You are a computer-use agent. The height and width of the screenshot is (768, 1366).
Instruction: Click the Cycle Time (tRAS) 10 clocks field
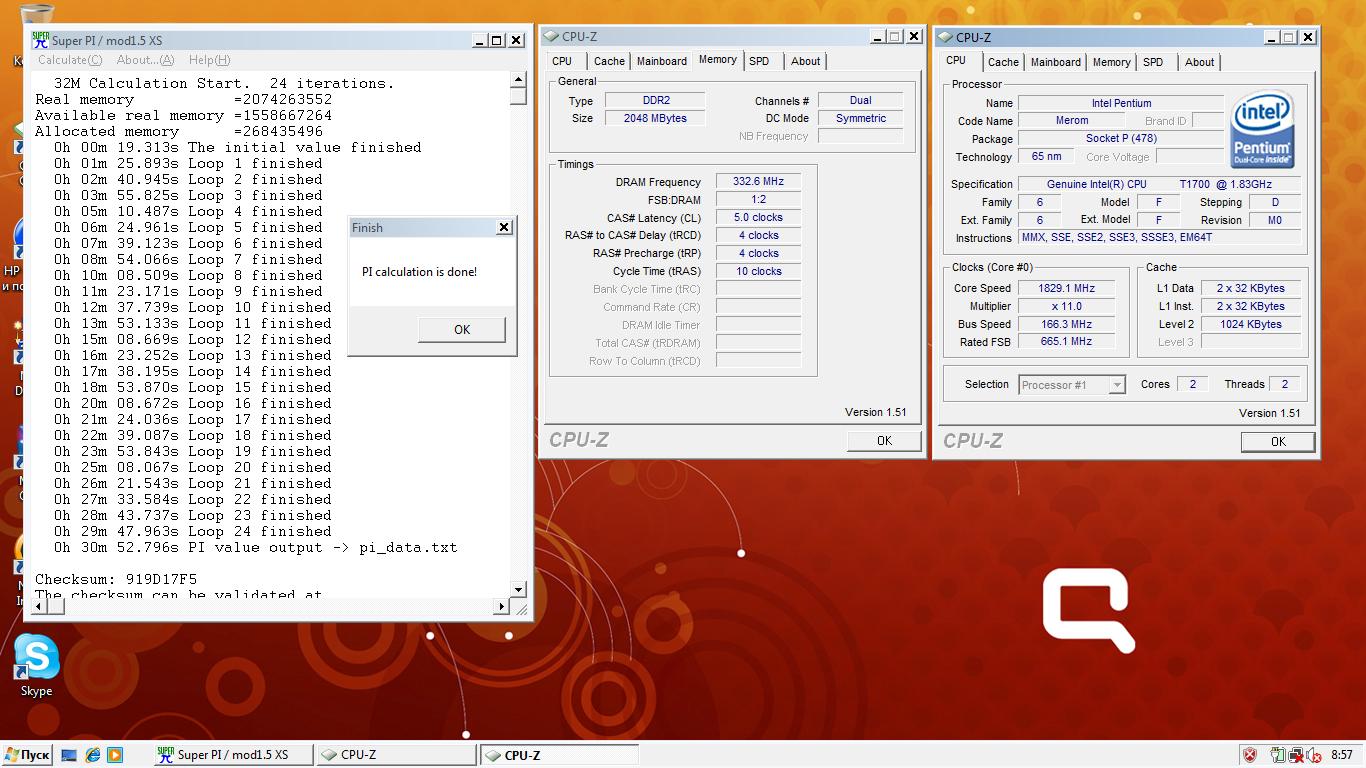[758, 271]
